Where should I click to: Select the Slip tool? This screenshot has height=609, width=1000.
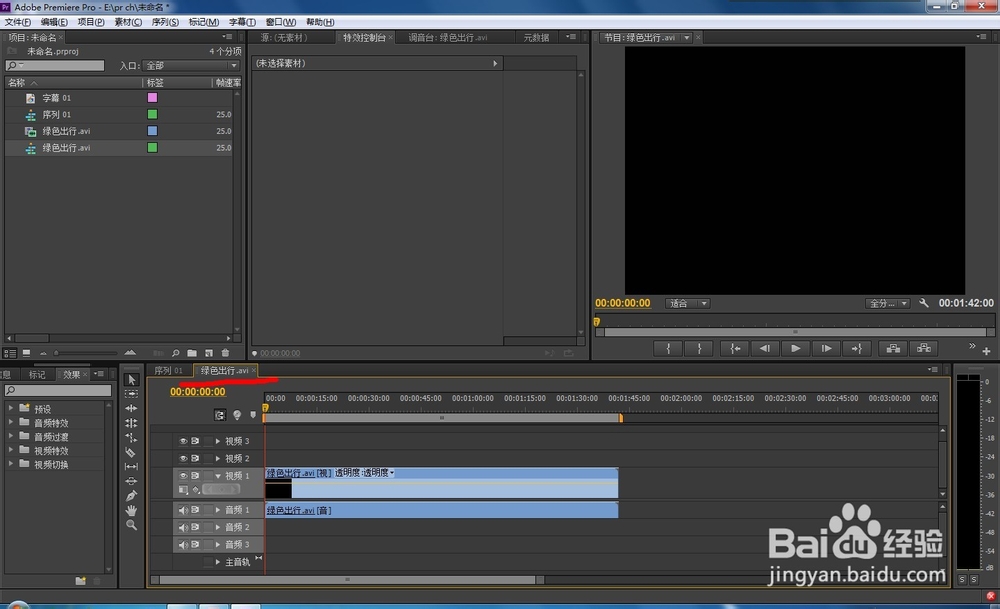tap(131, 467)
